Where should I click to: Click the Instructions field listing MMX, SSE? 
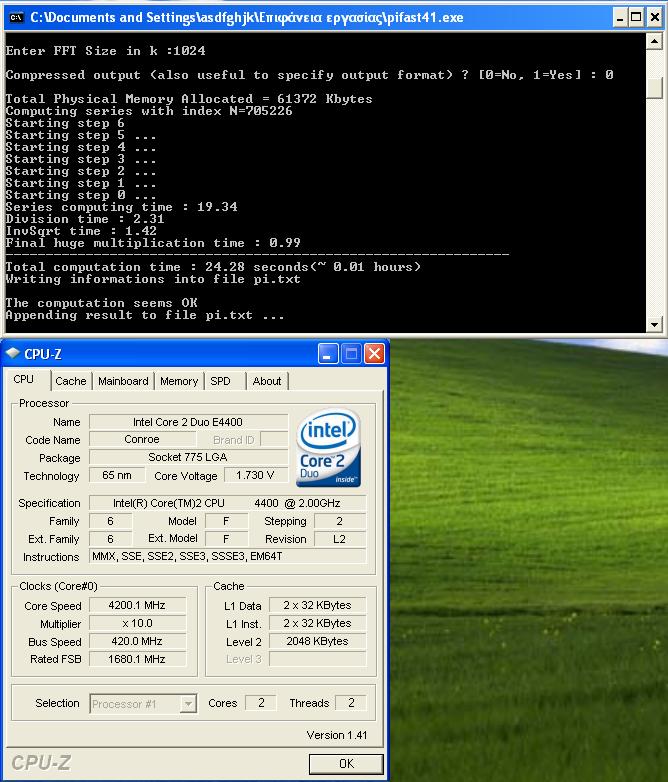click(x=227, y=556)
